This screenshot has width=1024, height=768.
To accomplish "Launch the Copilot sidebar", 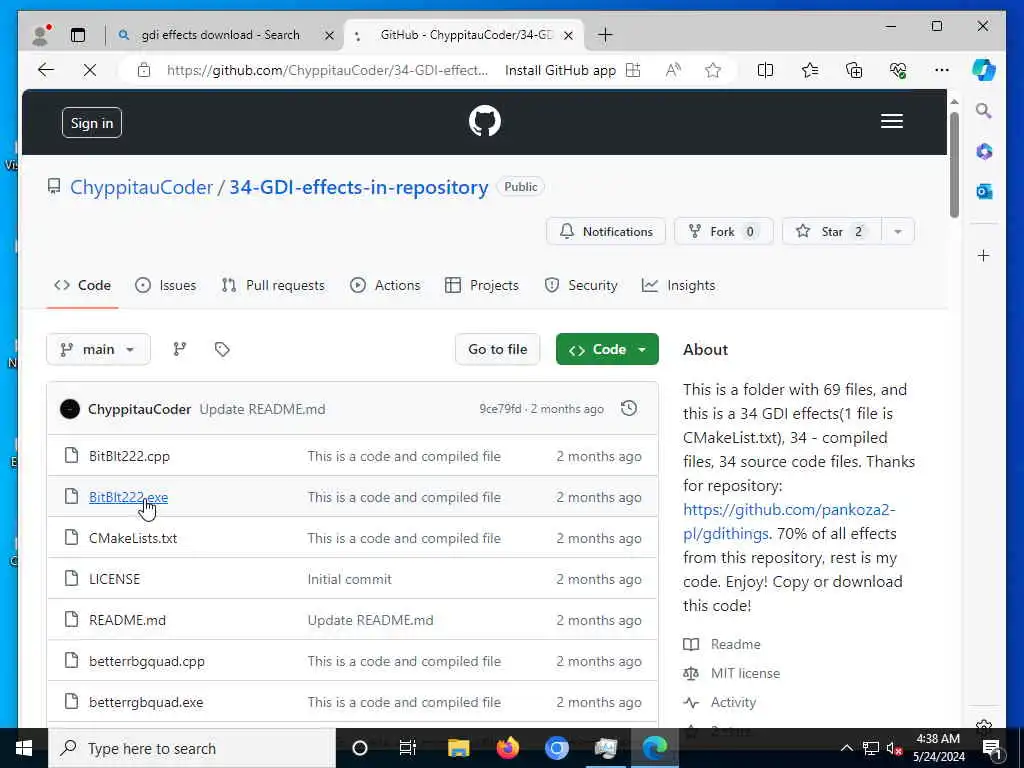I will coord(984,70).
